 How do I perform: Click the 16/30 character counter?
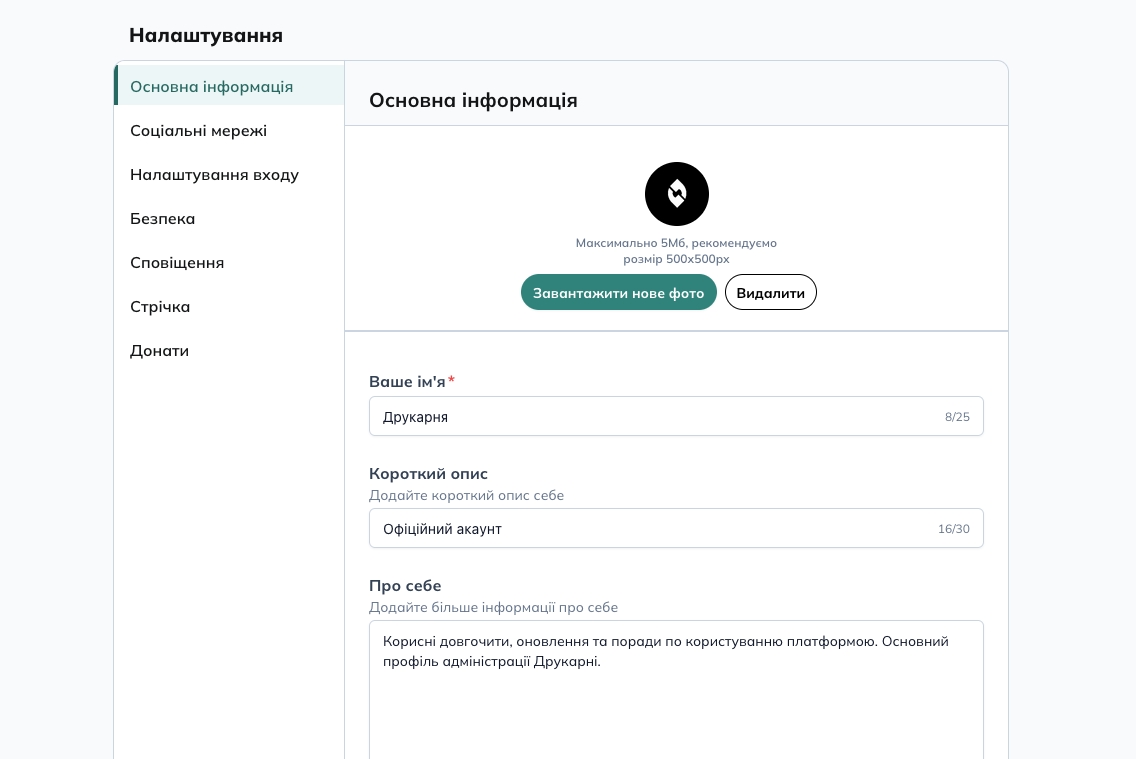953,529
